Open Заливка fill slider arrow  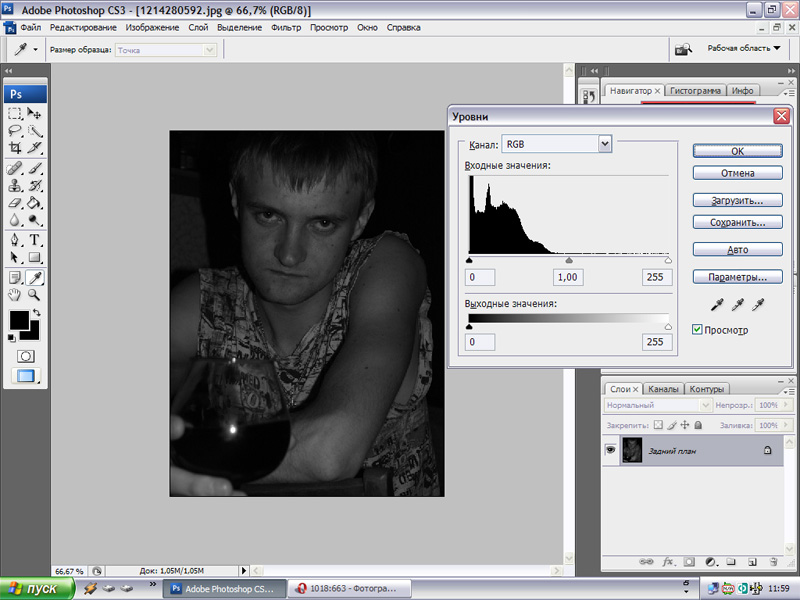point(786,424)
